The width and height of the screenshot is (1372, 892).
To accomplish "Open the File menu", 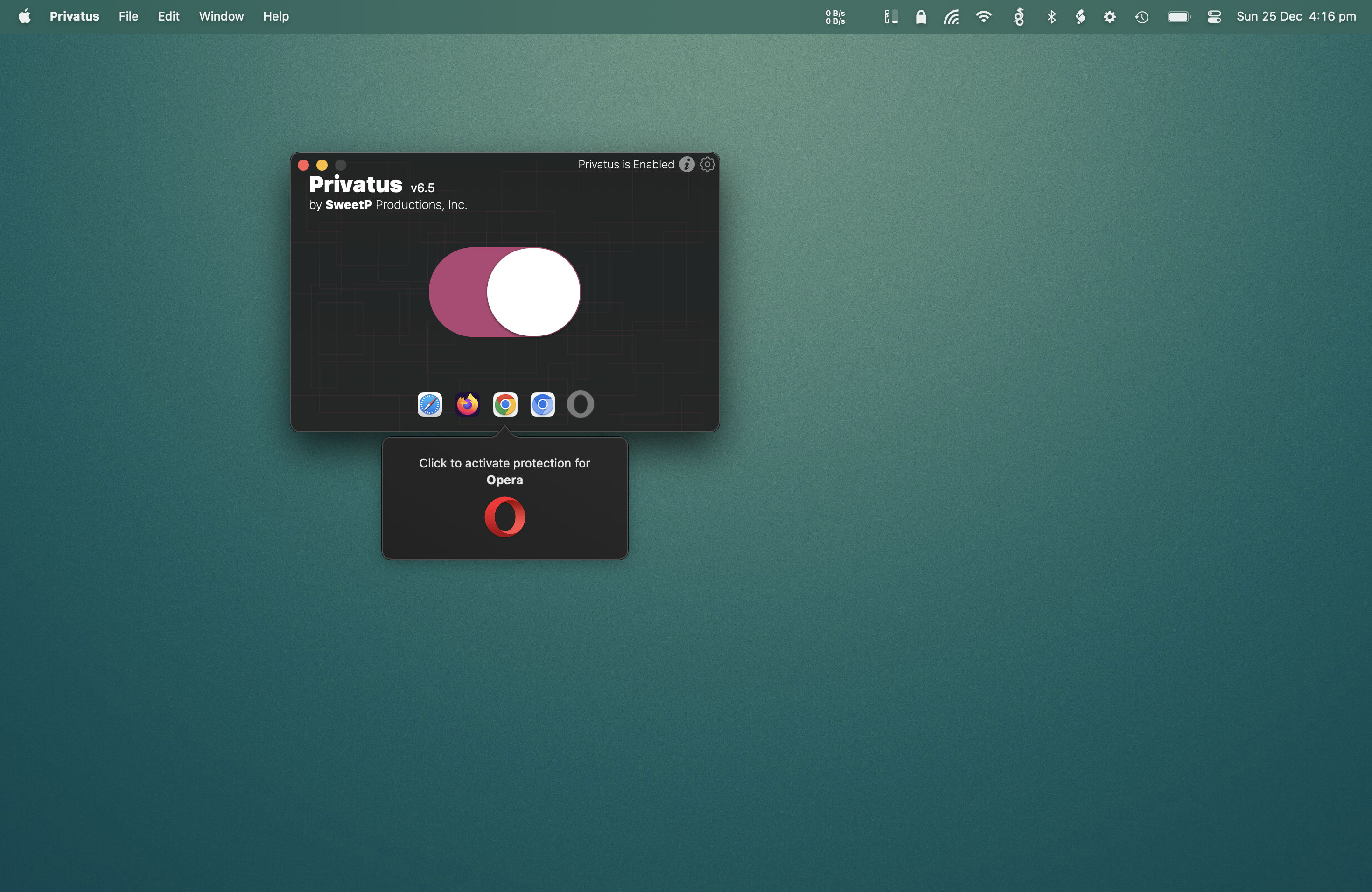I will click(128, 16).
